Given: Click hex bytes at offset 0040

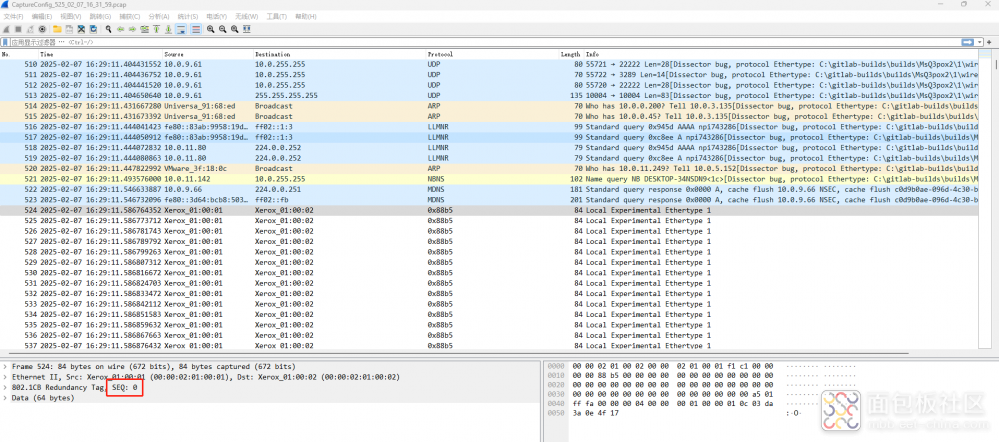Looking at the screenshot, I should (672, 404).
